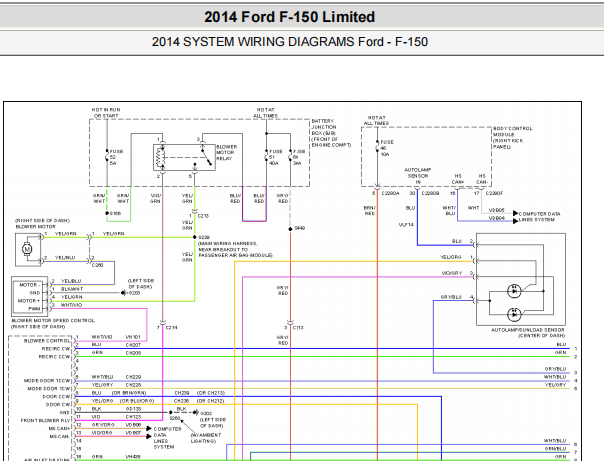Click the blower motor M symbol
The height and width of the screenshot is (461, 604).
(27, 249)
